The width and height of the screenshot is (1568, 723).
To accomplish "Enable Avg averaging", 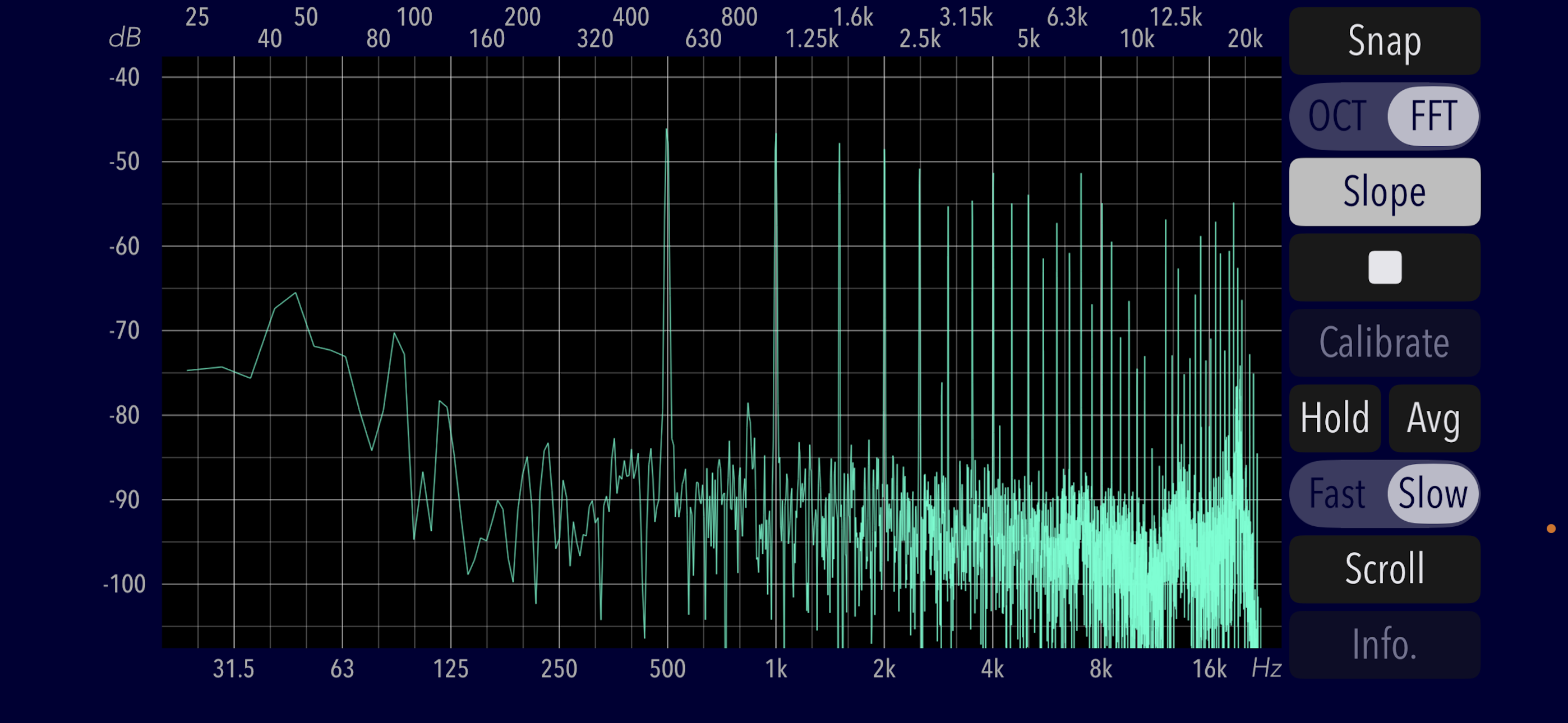I will click(x=1433, y=418).
